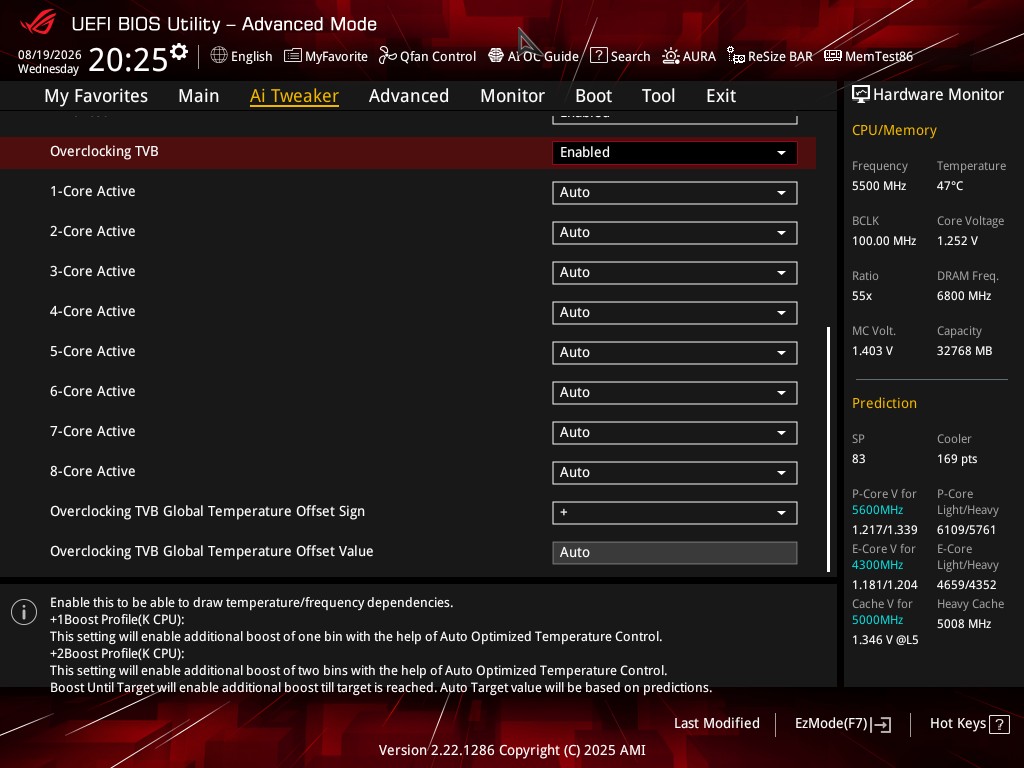
Task: Select the Overclocking TVB label
Action: [x=104, y=152]
